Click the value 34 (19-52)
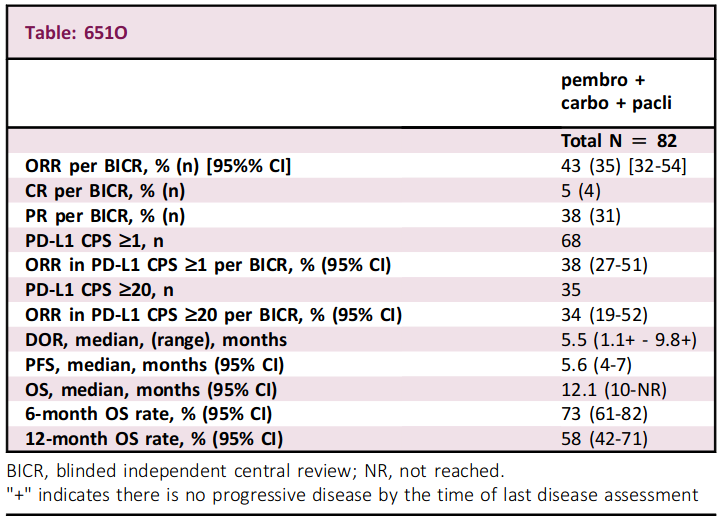This screenshot has height=523, width=726. [x=604, y=315]
